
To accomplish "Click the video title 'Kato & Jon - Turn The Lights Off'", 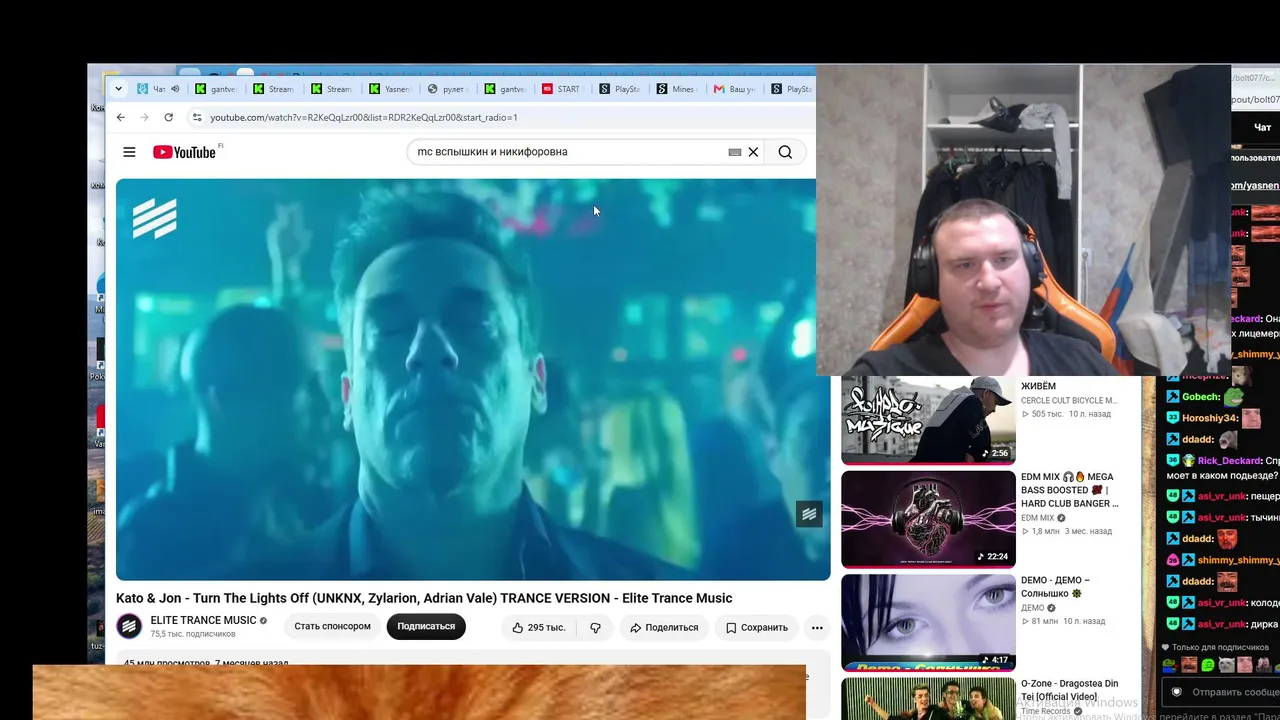I will click(424, 598).
